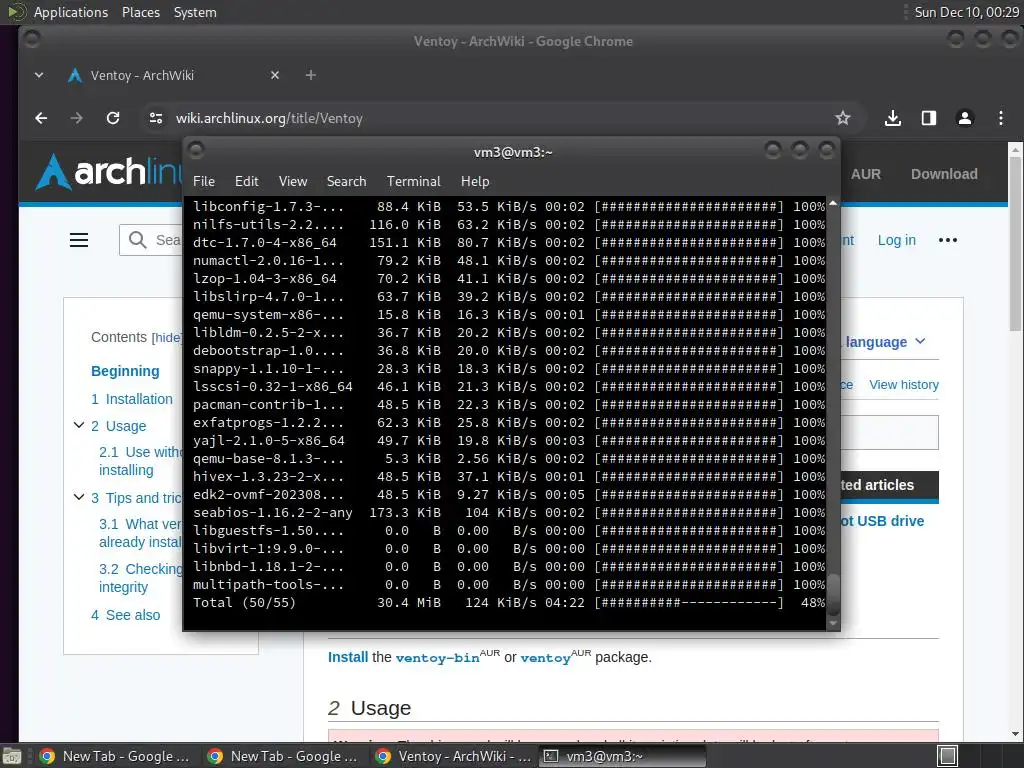Image resolution: width=1024 pixels, height=768 pixels.
Task: Click the Applications menu logo icon
Action: [x=16, y=12]
